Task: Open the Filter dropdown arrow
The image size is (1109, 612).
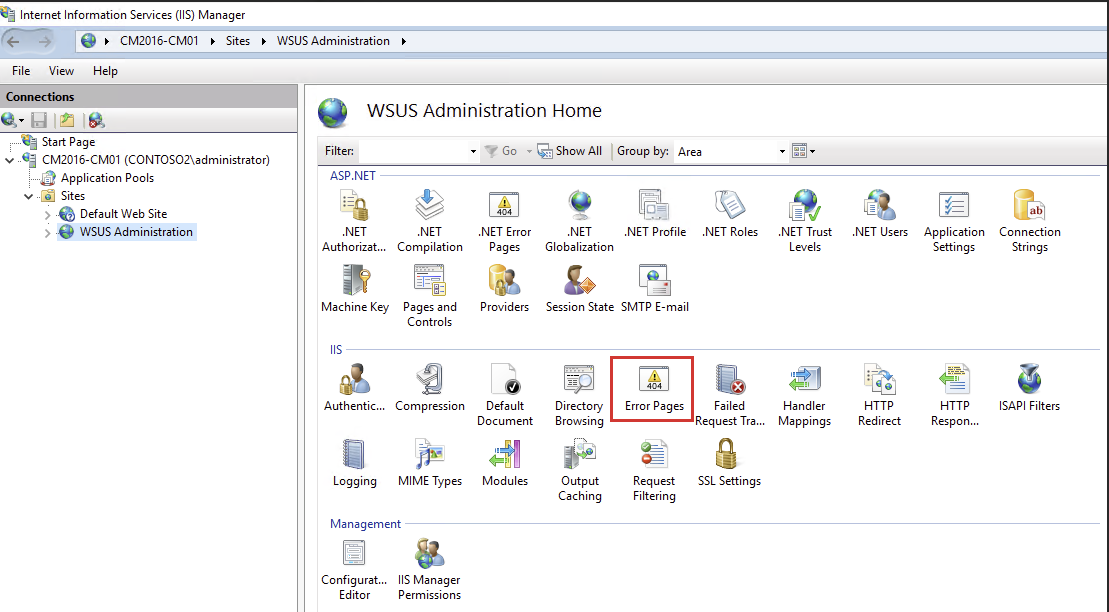Action: [473, 151]
